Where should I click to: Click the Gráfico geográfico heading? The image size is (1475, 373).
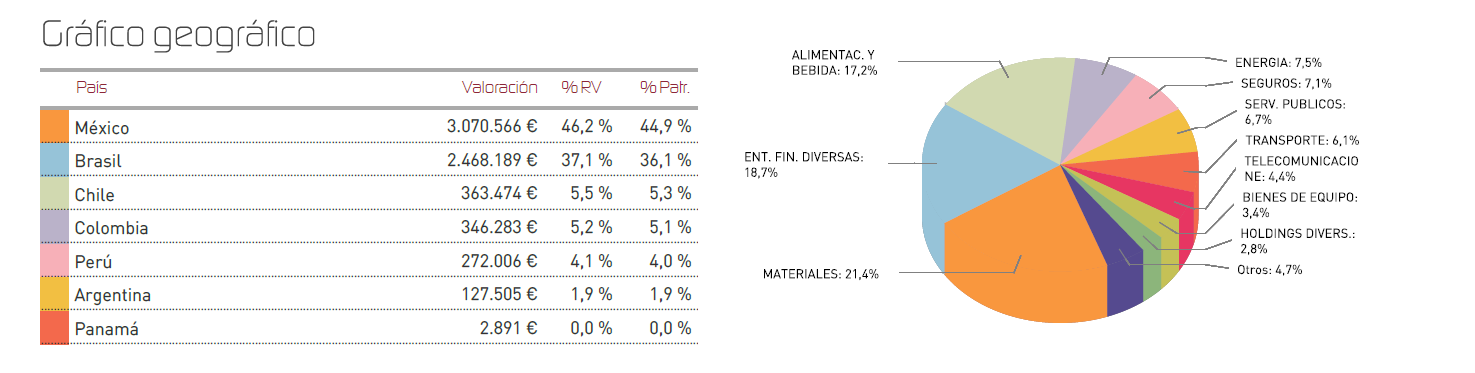click(178, 35)
